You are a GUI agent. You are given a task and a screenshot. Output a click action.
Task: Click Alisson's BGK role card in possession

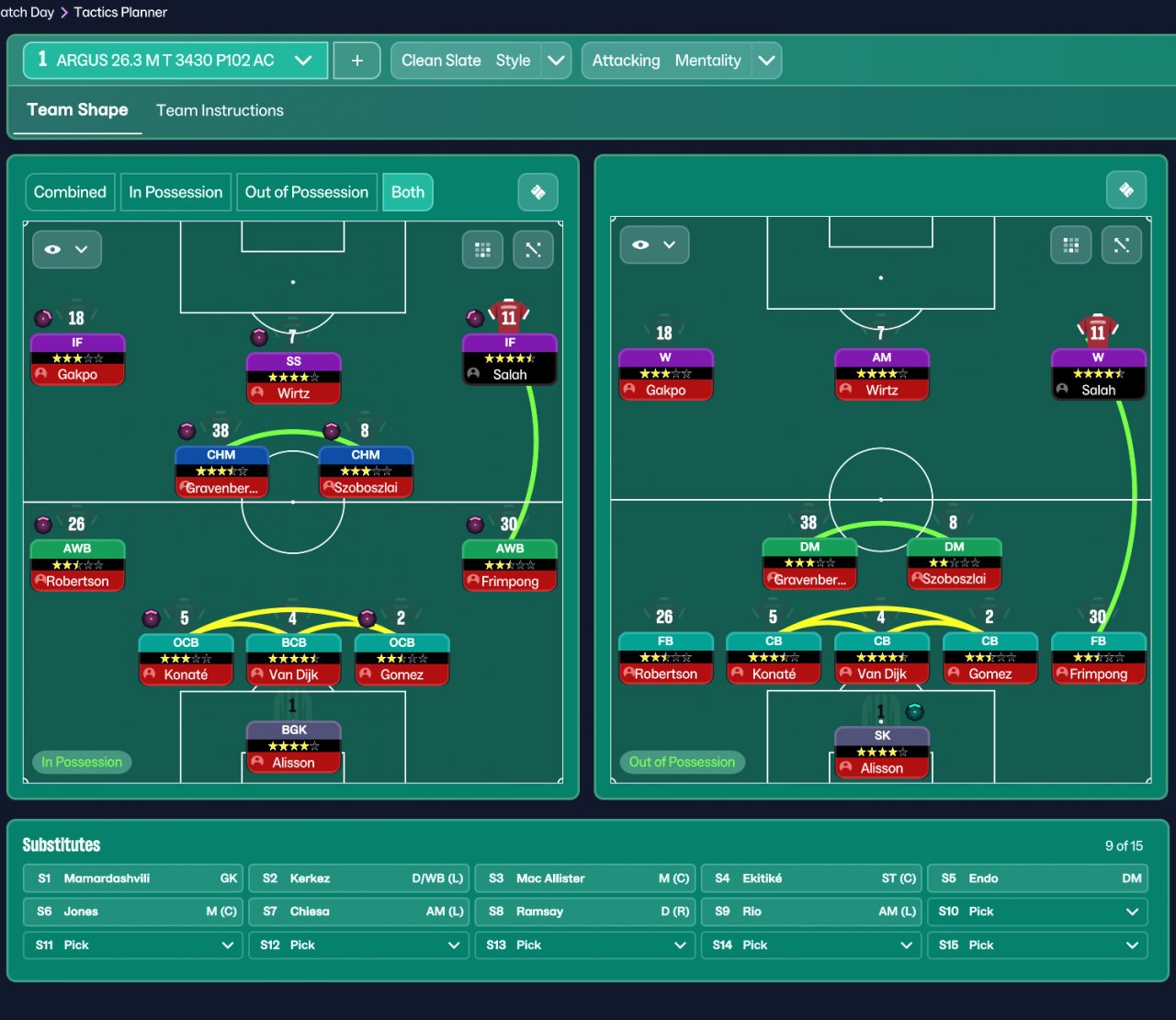click(x=293, y=746)
